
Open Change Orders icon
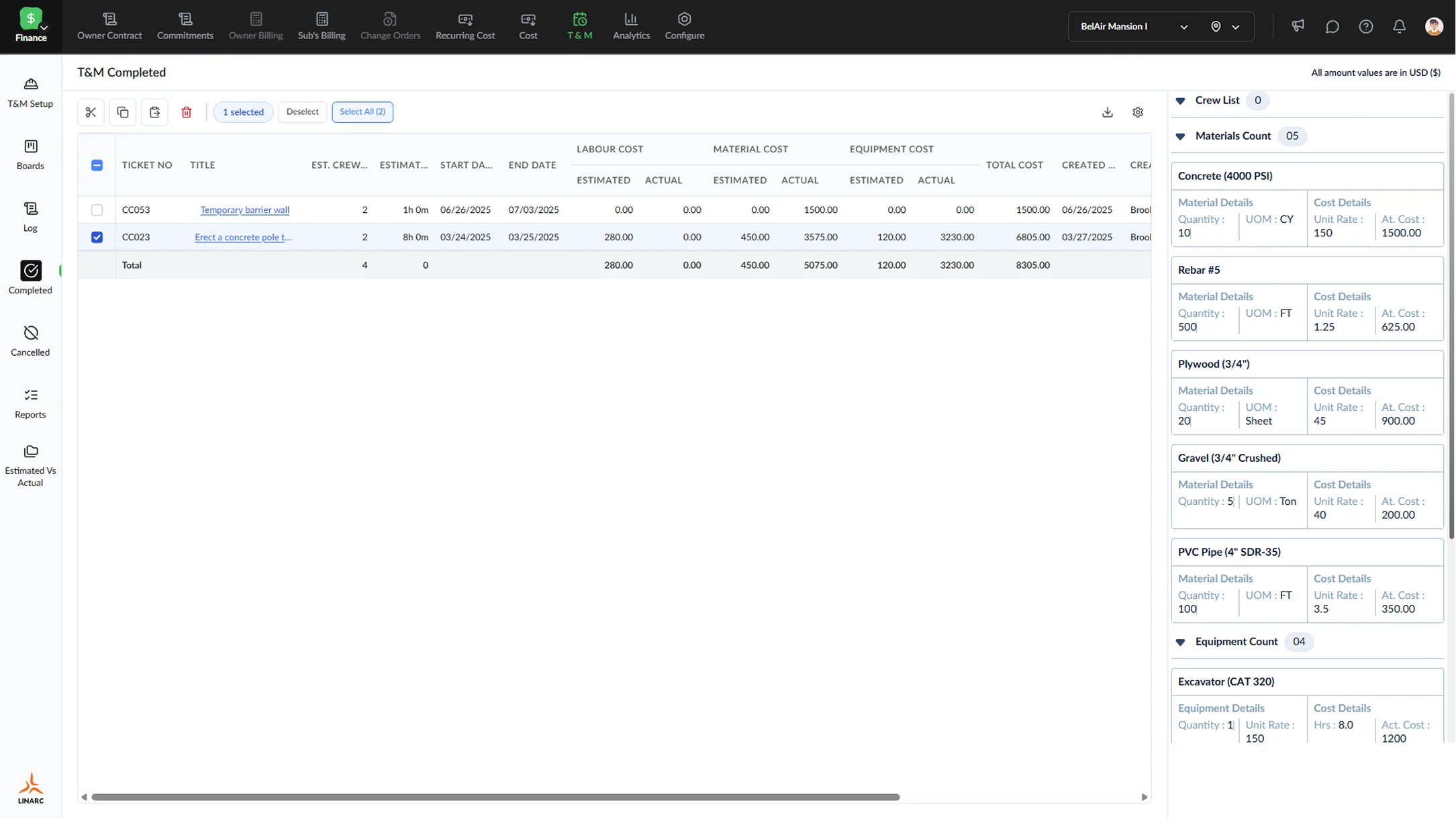tap(390, 19)
